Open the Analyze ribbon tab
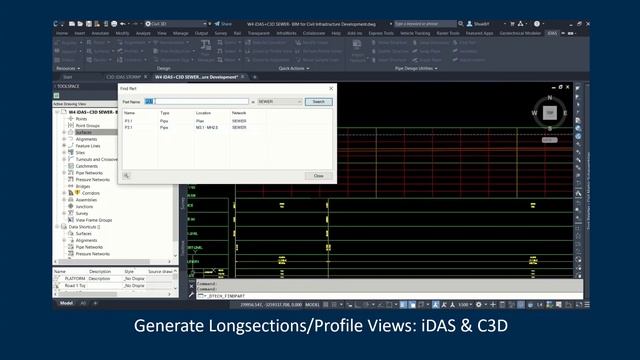640x360 pixels. point(143,33)
